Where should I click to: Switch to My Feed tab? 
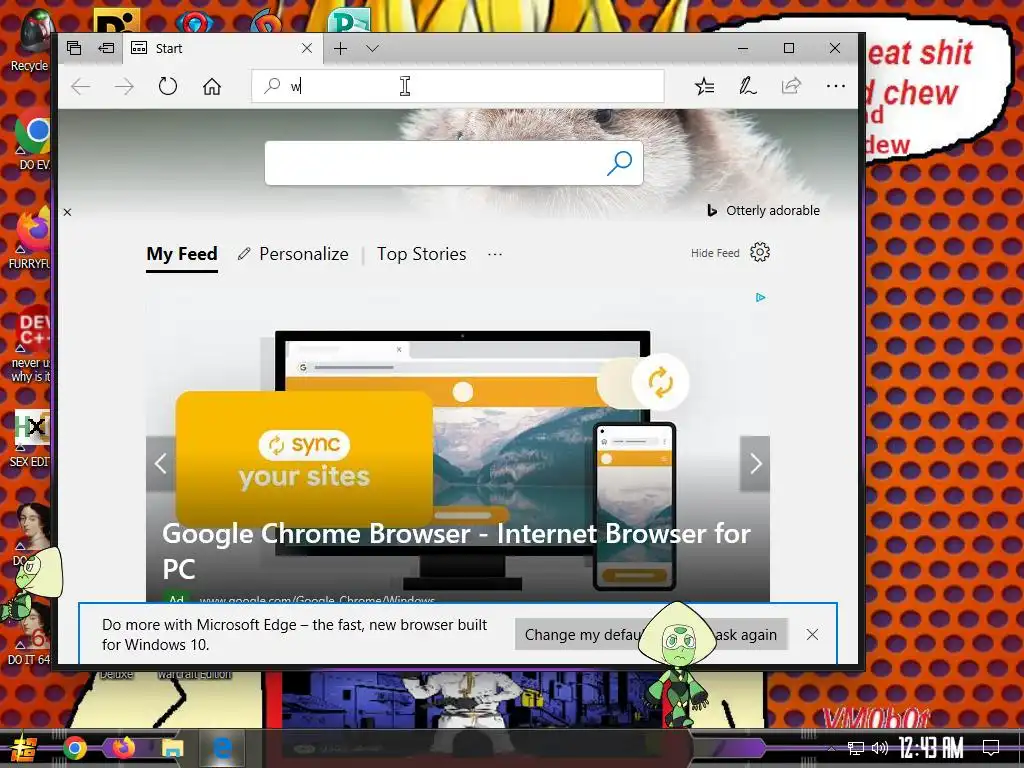pos(182,254)
